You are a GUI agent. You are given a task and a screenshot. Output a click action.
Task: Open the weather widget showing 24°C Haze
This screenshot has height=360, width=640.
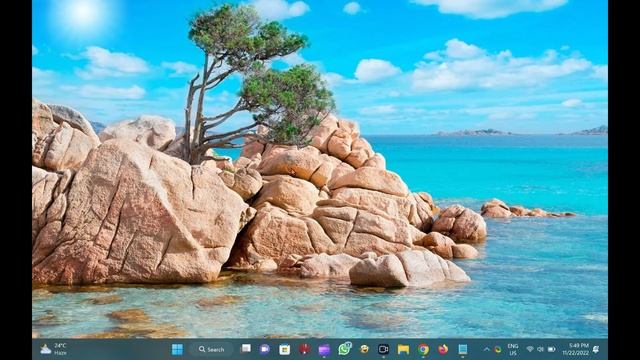pyautogui.click(x=53, y=349)
